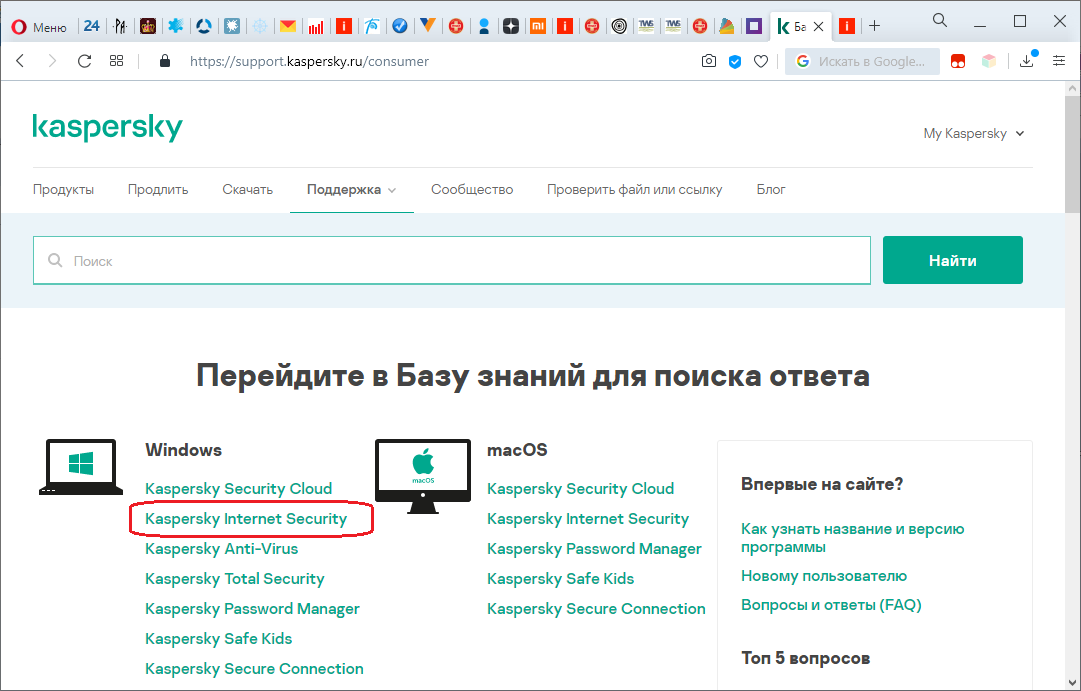This screenshot has height=691, width=1081.
Task: Open the Сообщество menu item
Action: coord(472,189)
